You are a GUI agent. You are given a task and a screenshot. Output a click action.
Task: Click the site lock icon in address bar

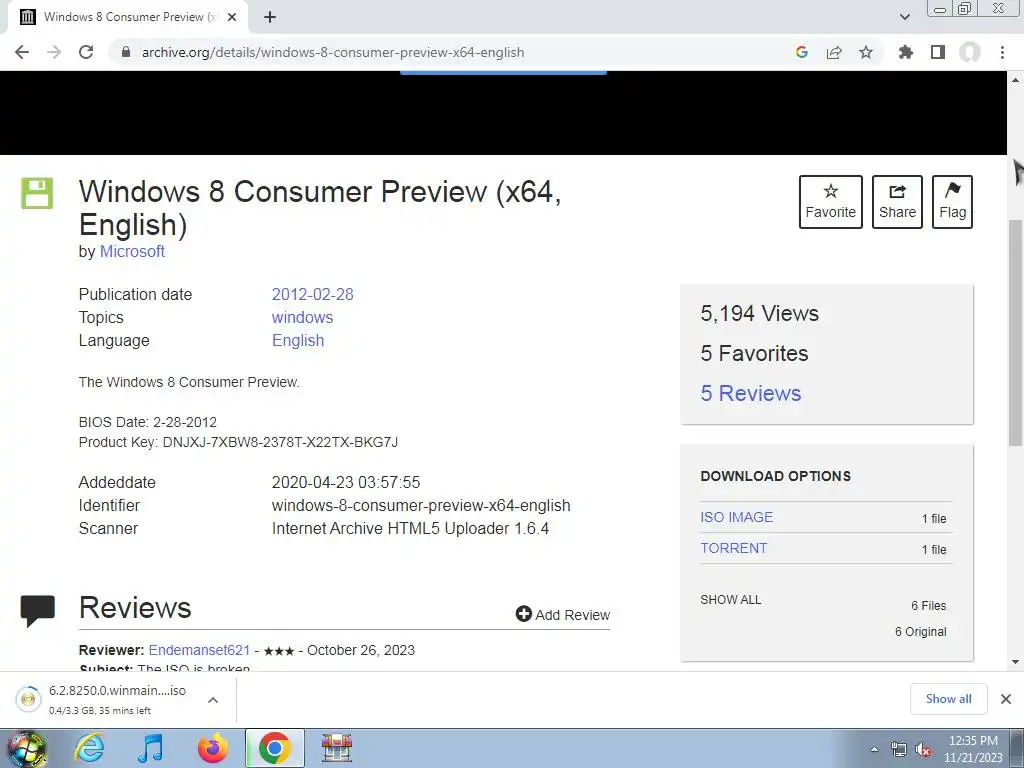point(126,52)
